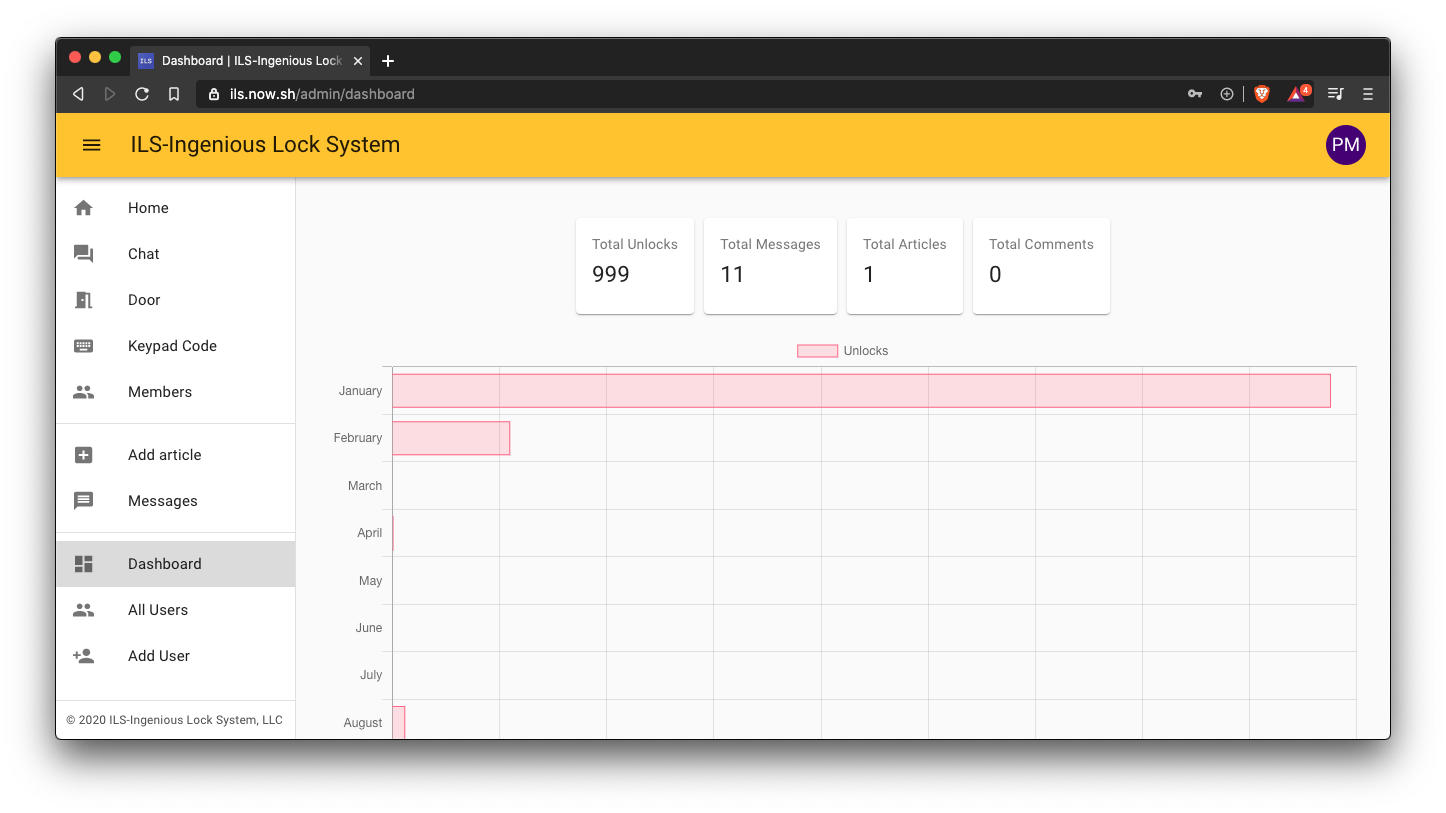1446x813 pixels.
Task: Open the password key manager dropdown
Action: (1194, 93)
